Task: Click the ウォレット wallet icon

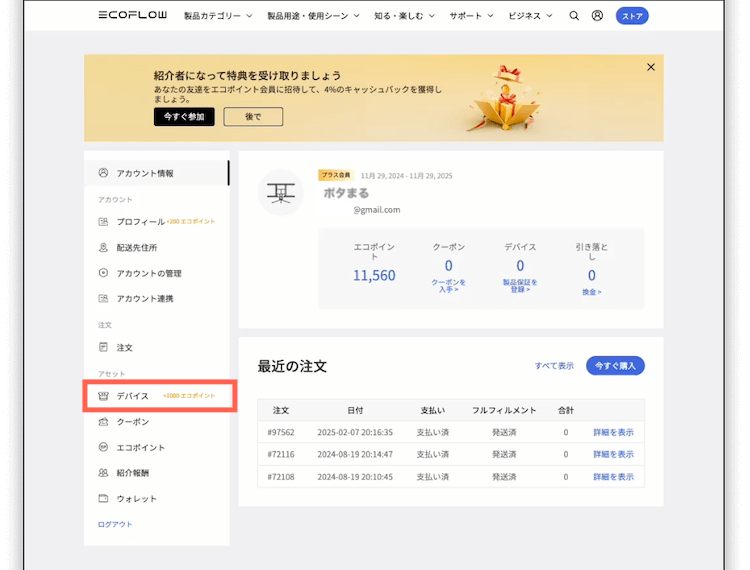Action: (x=103, y=498)
